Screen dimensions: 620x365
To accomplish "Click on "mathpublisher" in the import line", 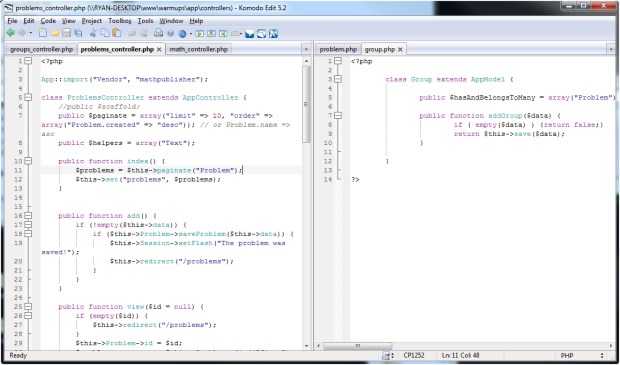I will pyautogui.click(x=169, y=79).
